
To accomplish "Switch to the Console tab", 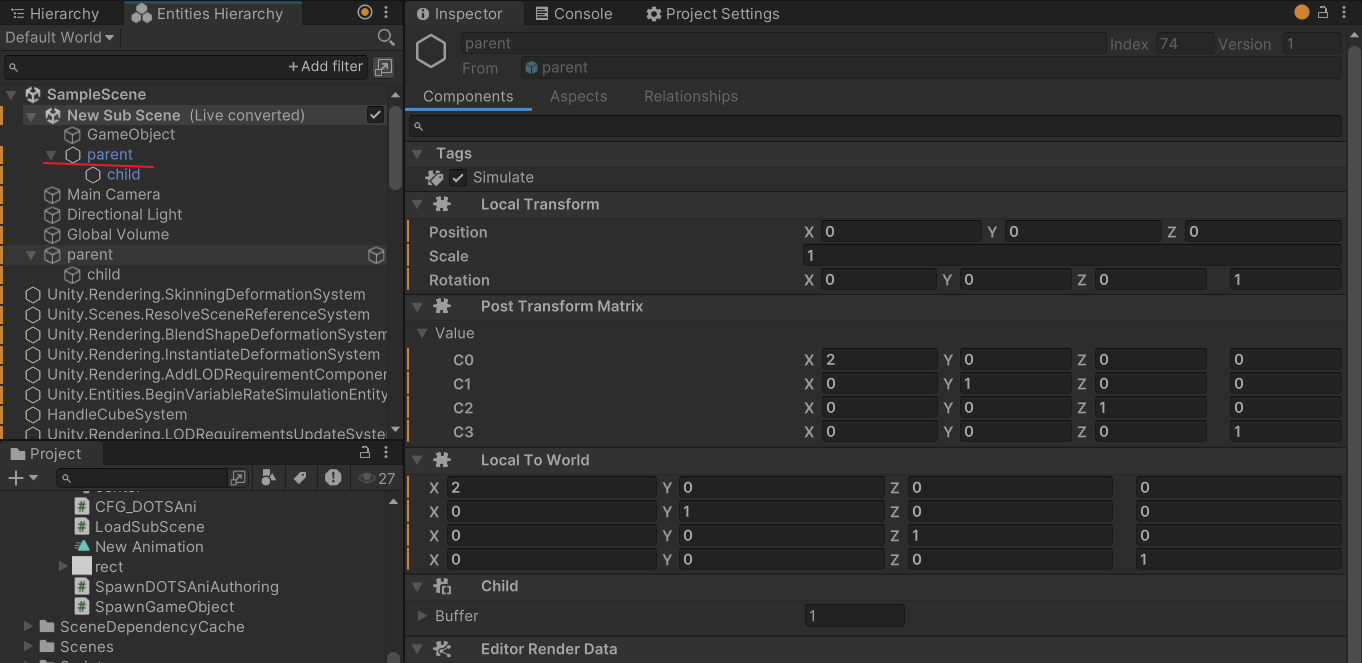I will [574, 14].
